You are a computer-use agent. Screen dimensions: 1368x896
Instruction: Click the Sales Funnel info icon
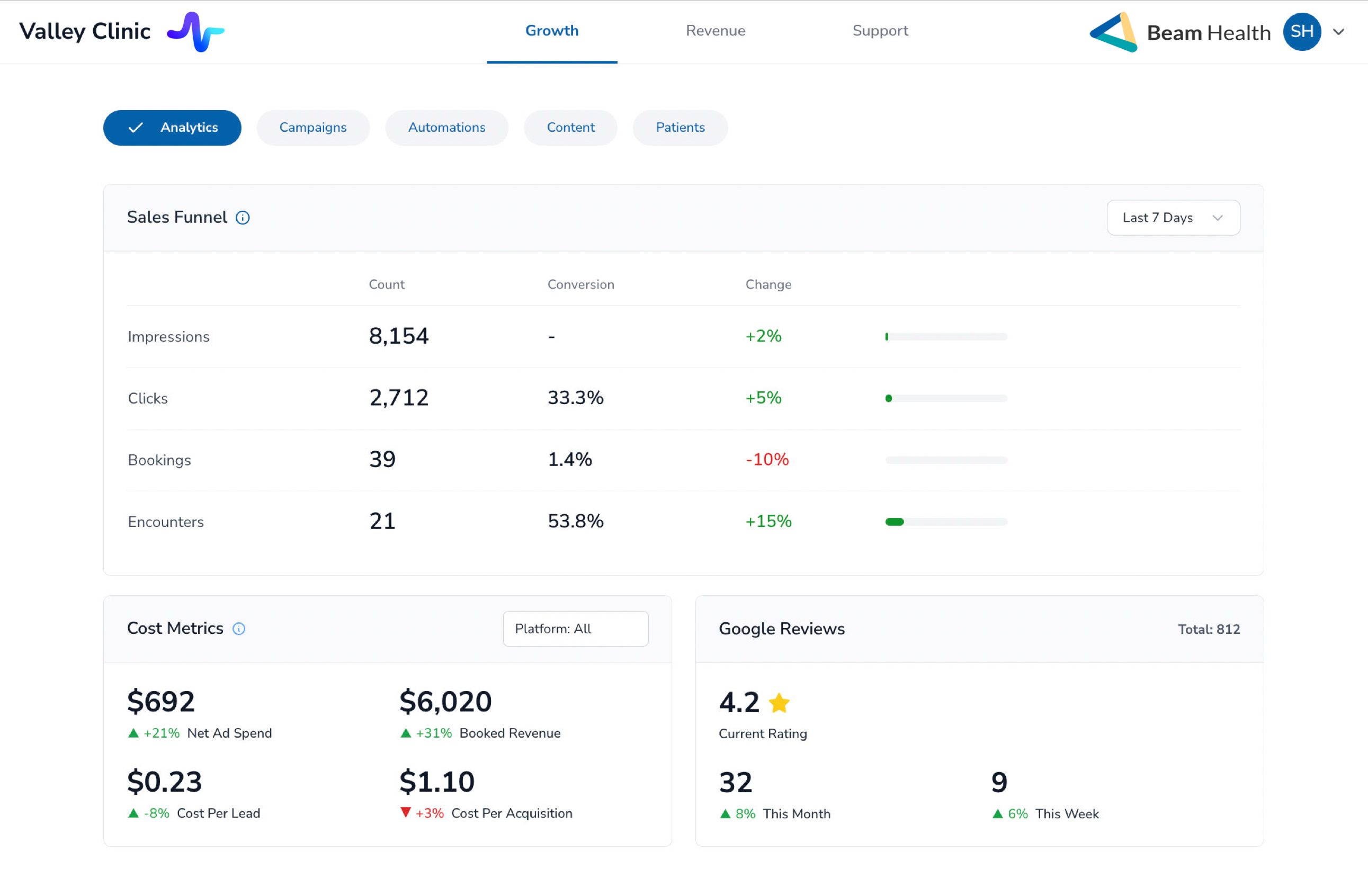tap(243, 218)
